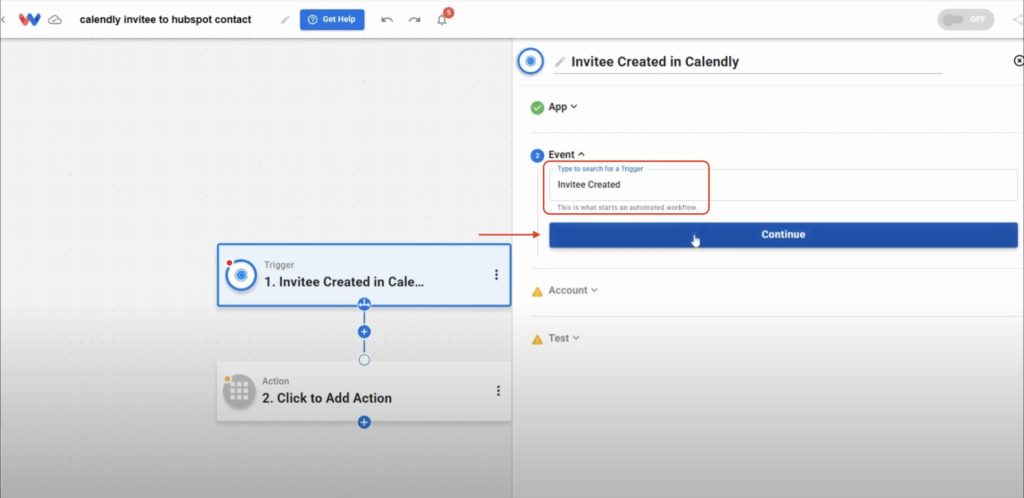The height and width of the screenshot is (498, 1024).
Task: Click the step 2 Event number badge
Action: [x=537, y=155]
